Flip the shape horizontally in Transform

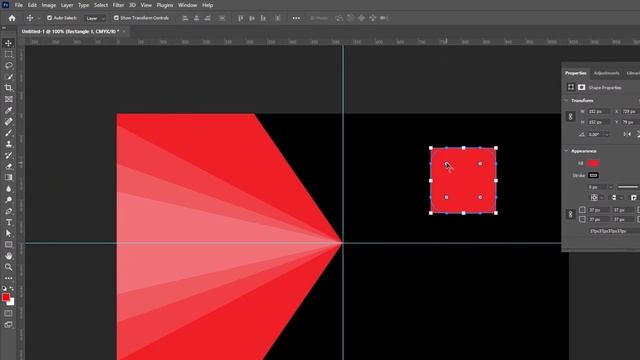pos(627,134)
